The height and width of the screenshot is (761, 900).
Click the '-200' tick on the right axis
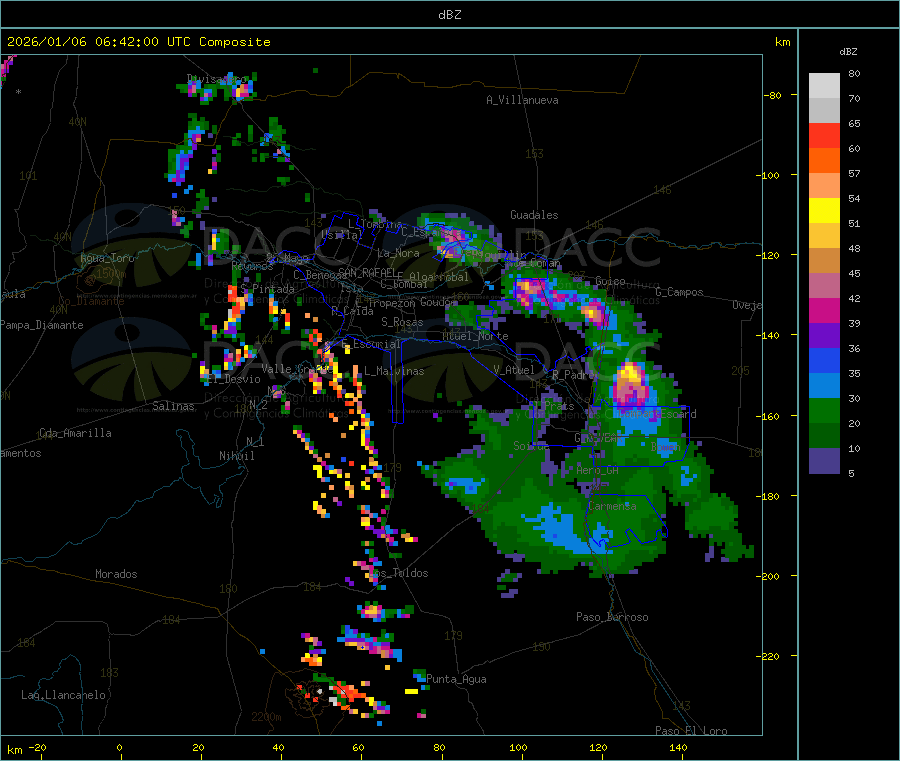coord(768,576)
